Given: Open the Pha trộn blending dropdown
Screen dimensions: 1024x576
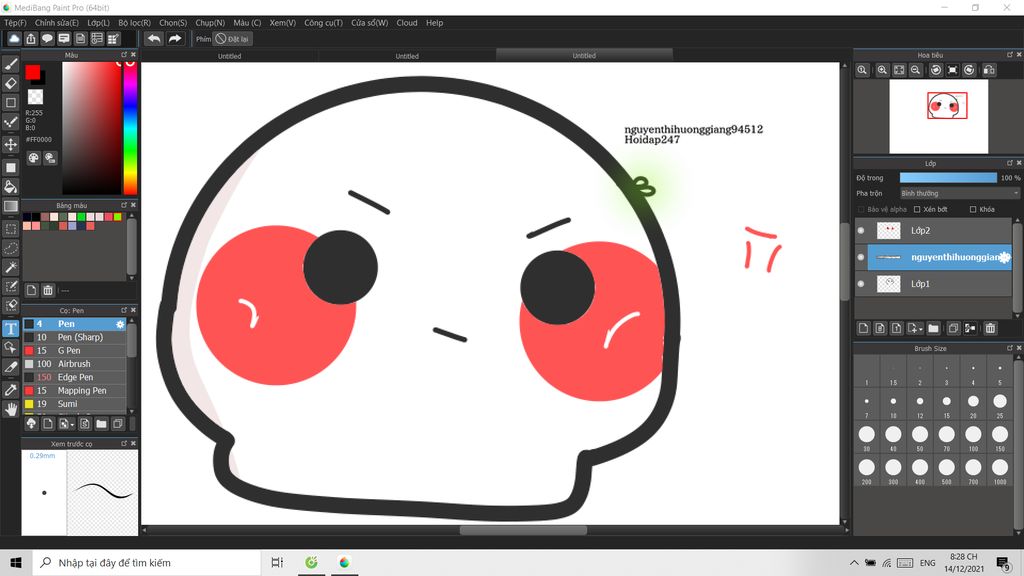Looking at the screenshot, I should pyautogui.click(x=959, y=193).
